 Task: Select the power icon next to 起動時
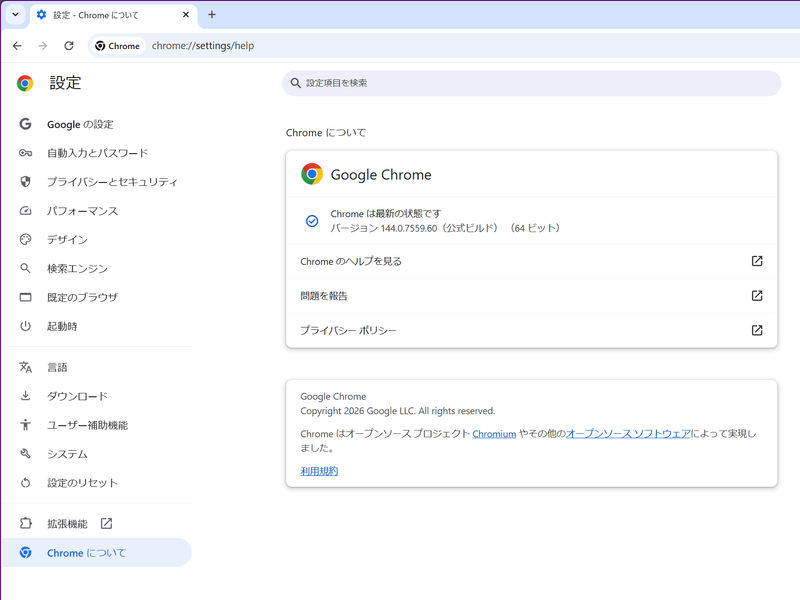click(x=24, y=326)
